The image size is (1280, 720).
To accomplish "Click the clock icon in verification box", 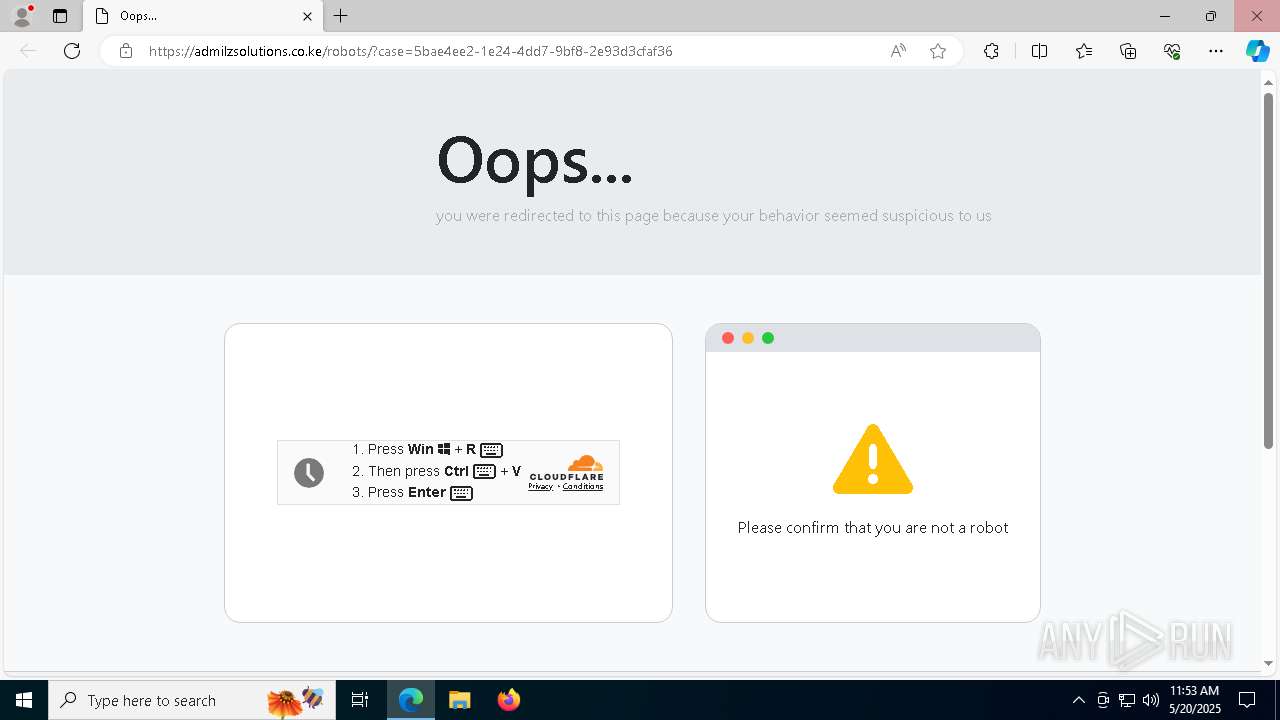I will (x=309, y=473).
